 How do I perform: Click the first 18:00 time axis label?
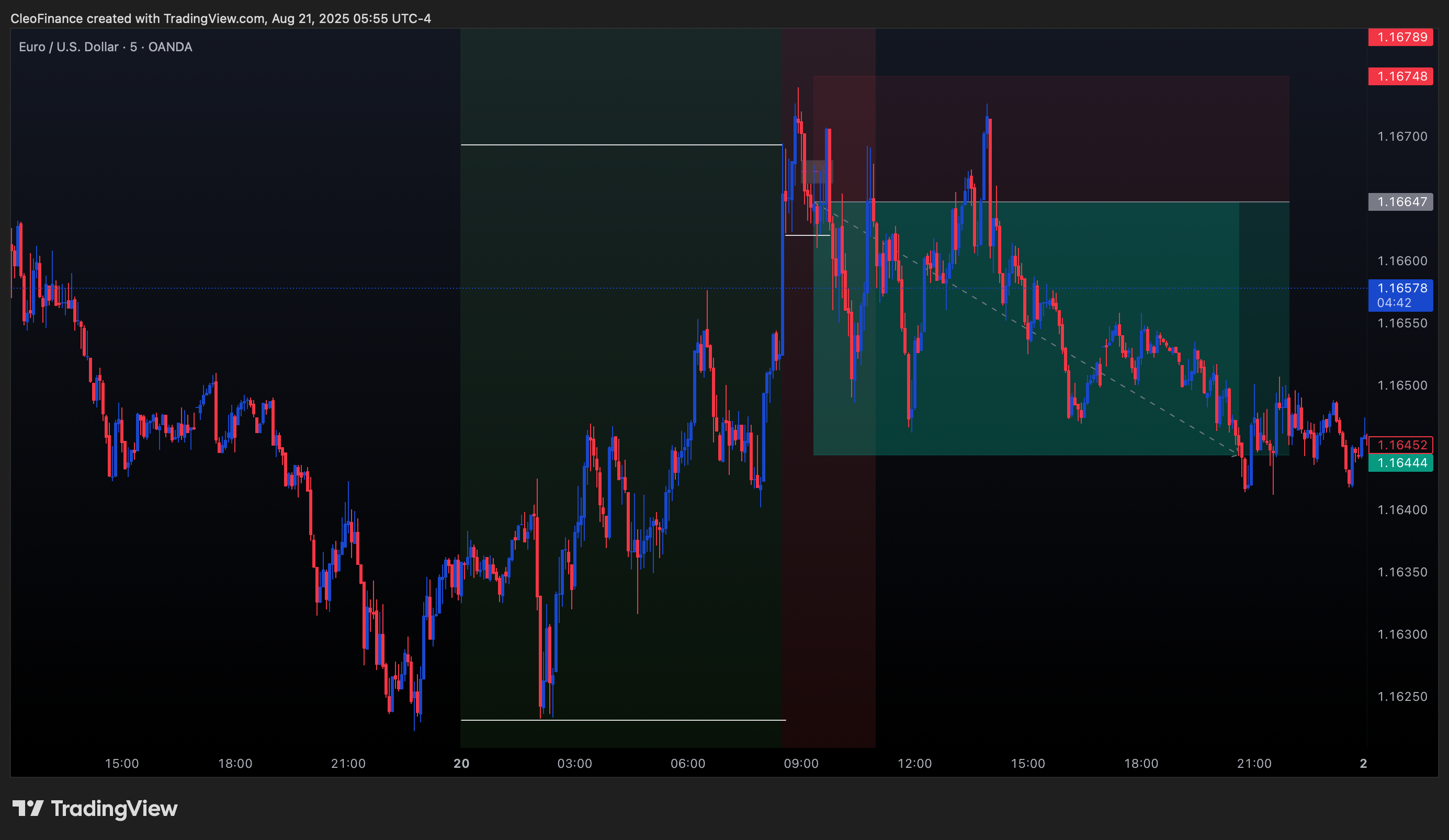(235, 764)
